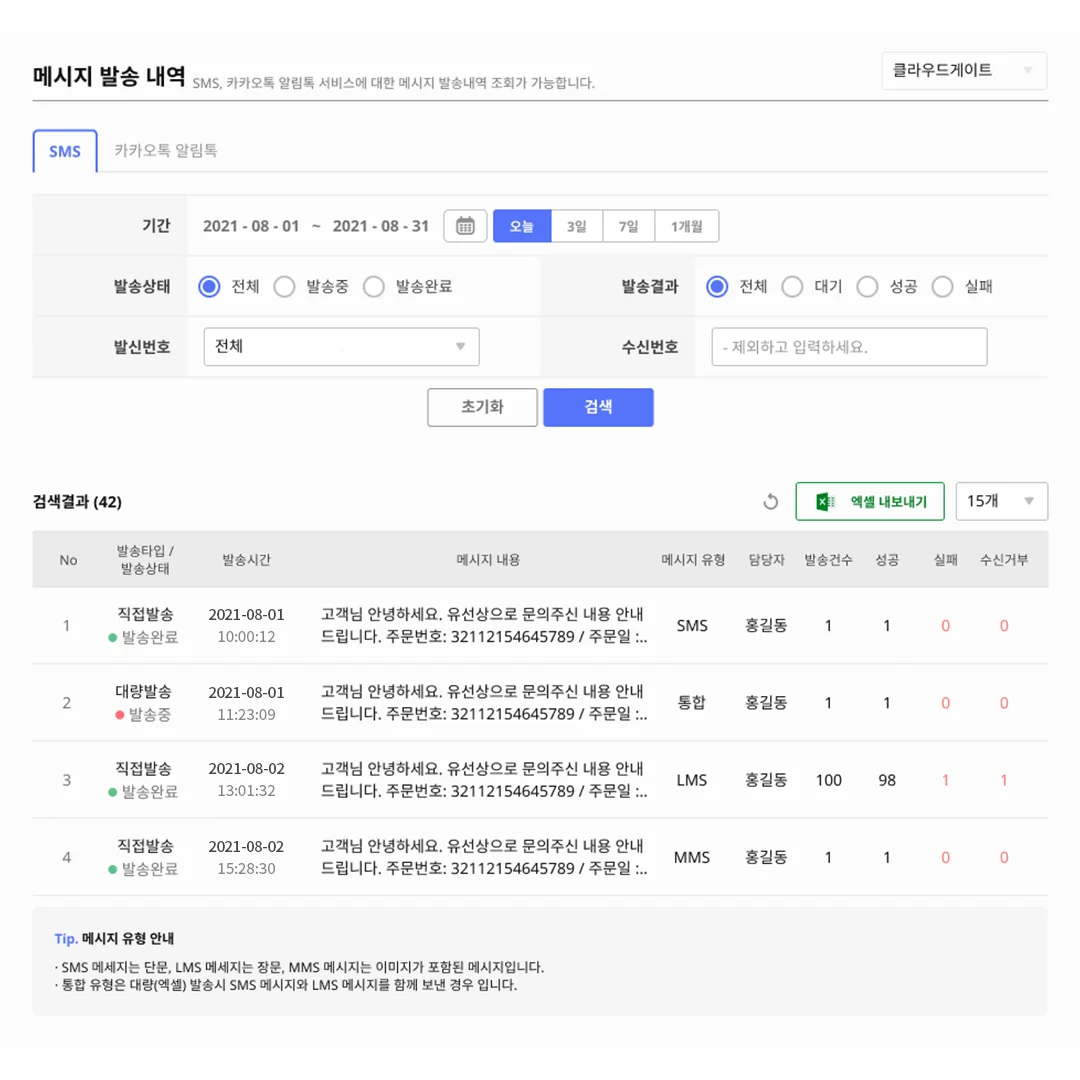Expand the 발신번호 전체 combo box
The height and width of the screenshot is (1080, 1080).
[340, 347]
